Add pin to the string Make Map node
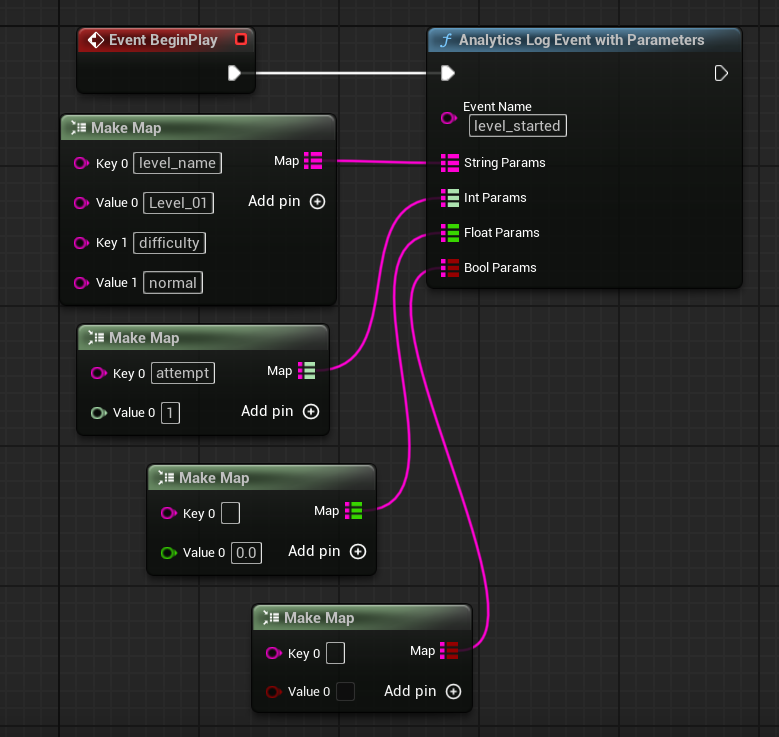Screen dimensions: 779x737 pos(317,201)
